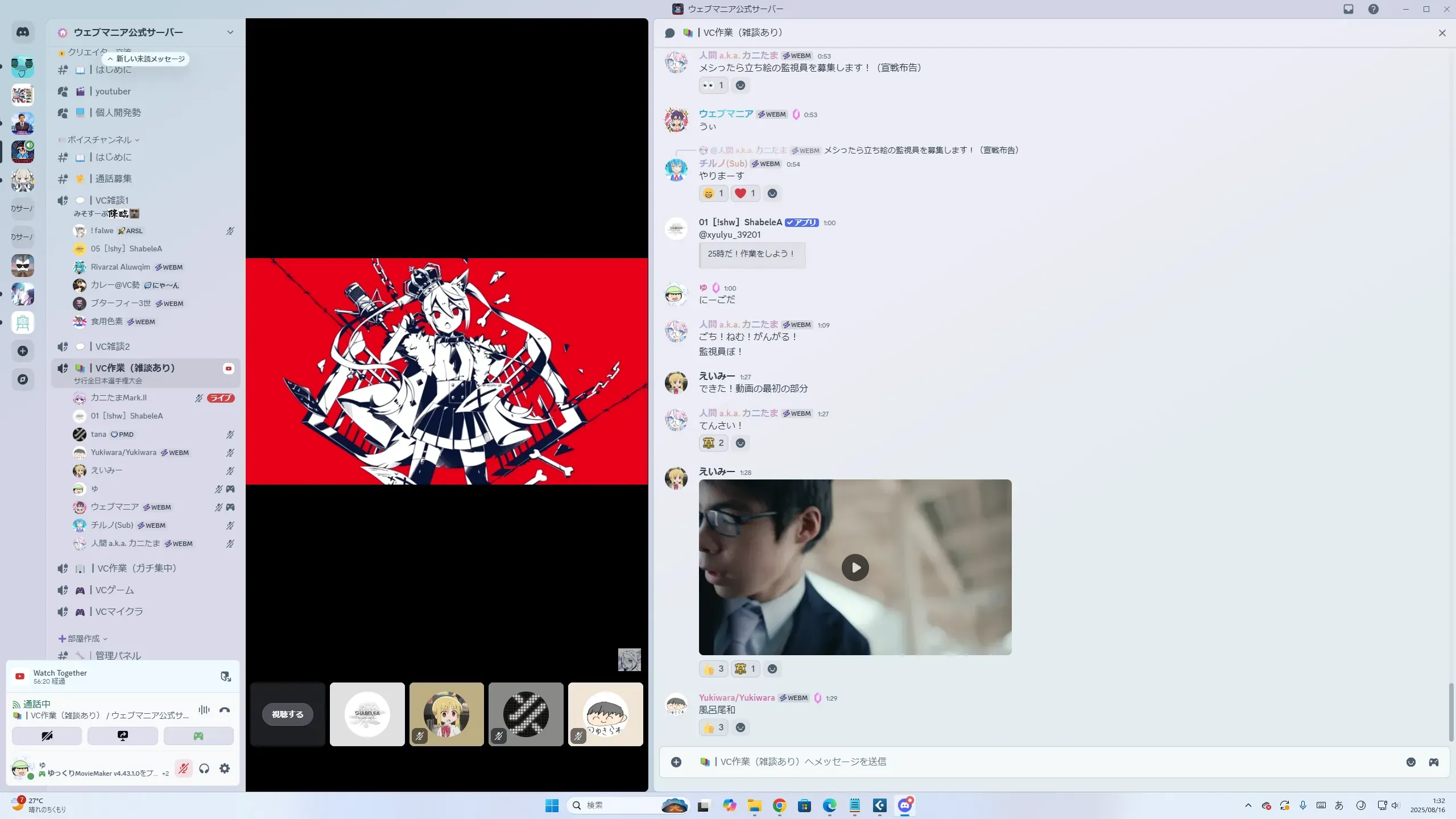The width and height of the screenshot is (1456, 819).
Task: Leave the Watch Together activity
Action: [x=226, y=676]
